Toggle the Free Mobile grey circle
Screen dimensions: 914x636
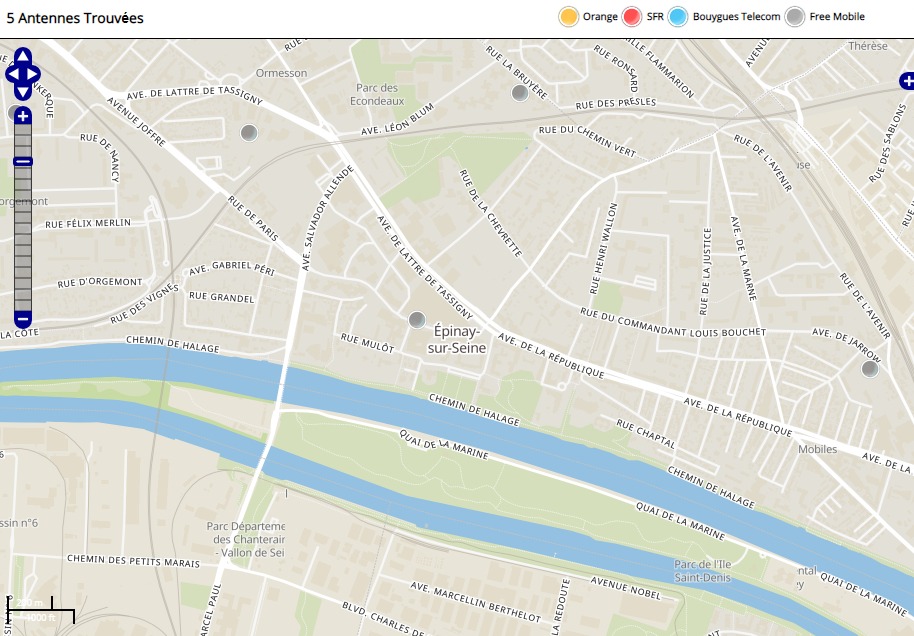795,16
